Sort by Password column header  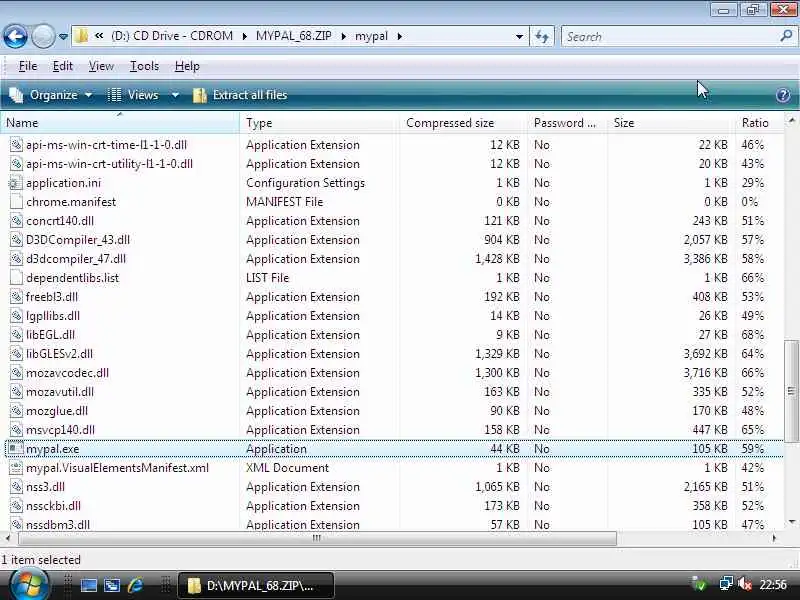point(567,123)
